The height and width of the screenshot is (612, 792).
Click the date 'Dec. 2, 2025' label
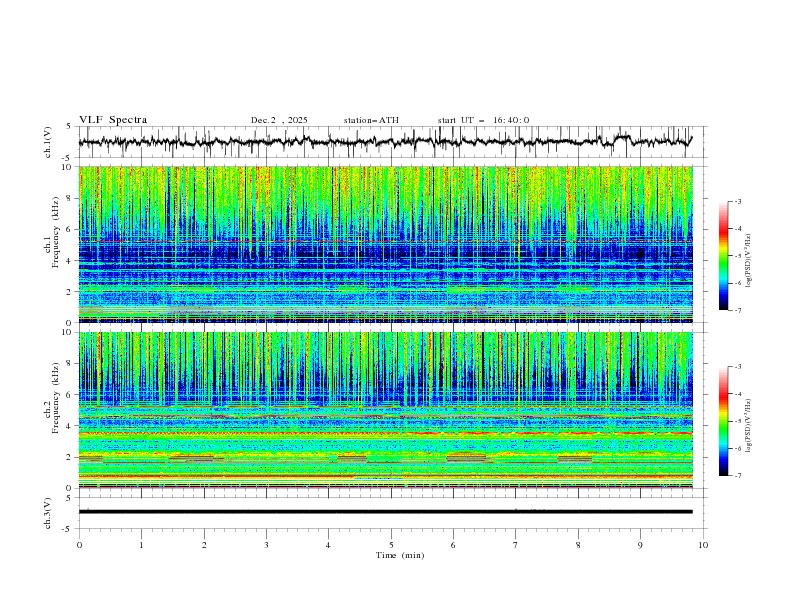279,120
